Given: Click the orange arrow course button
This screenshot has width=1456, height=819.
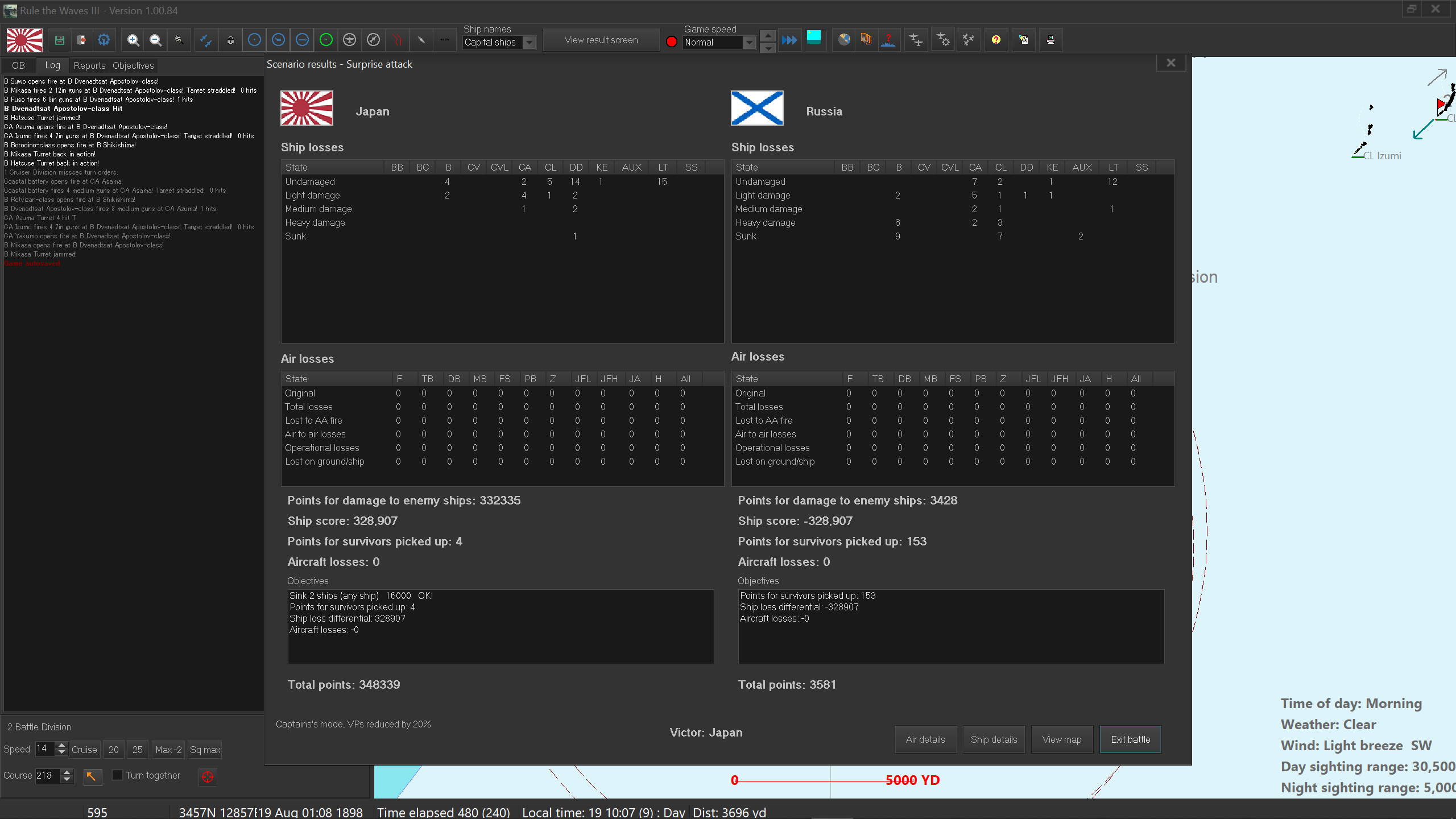Looking at the screenshot, I should point(92,776).
